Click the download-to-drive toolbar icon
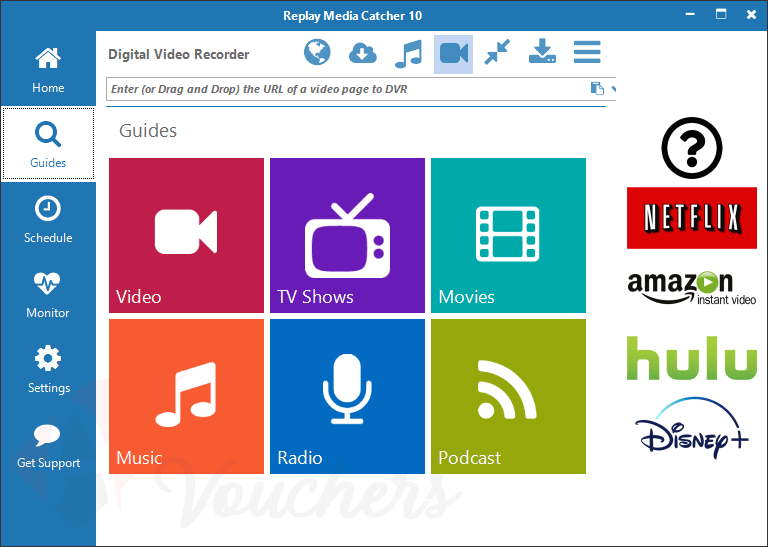The height and width of the screenshot is (547, 768). click(x=542, y=51)
